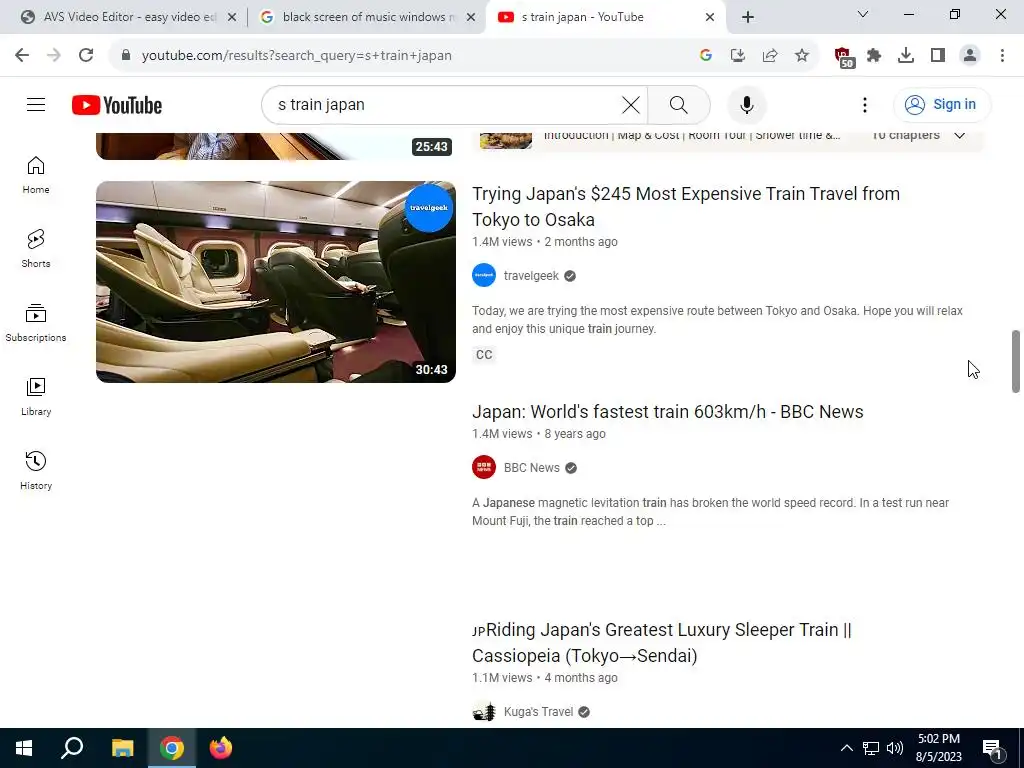Open the YouTube guide hamburger menu
The height and width of the screenshot is (768, 1024).
(36, 104)
